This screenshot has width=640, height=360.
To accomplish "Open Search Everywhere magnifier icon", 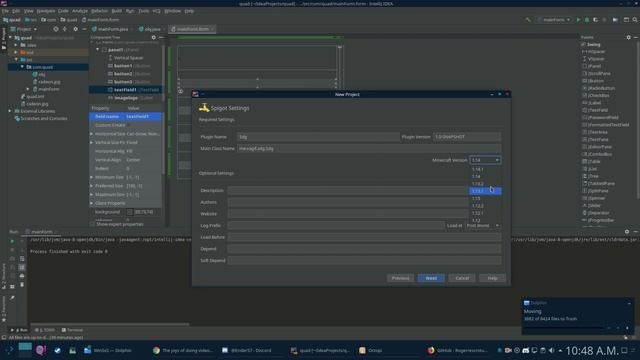I will [635, 20].
